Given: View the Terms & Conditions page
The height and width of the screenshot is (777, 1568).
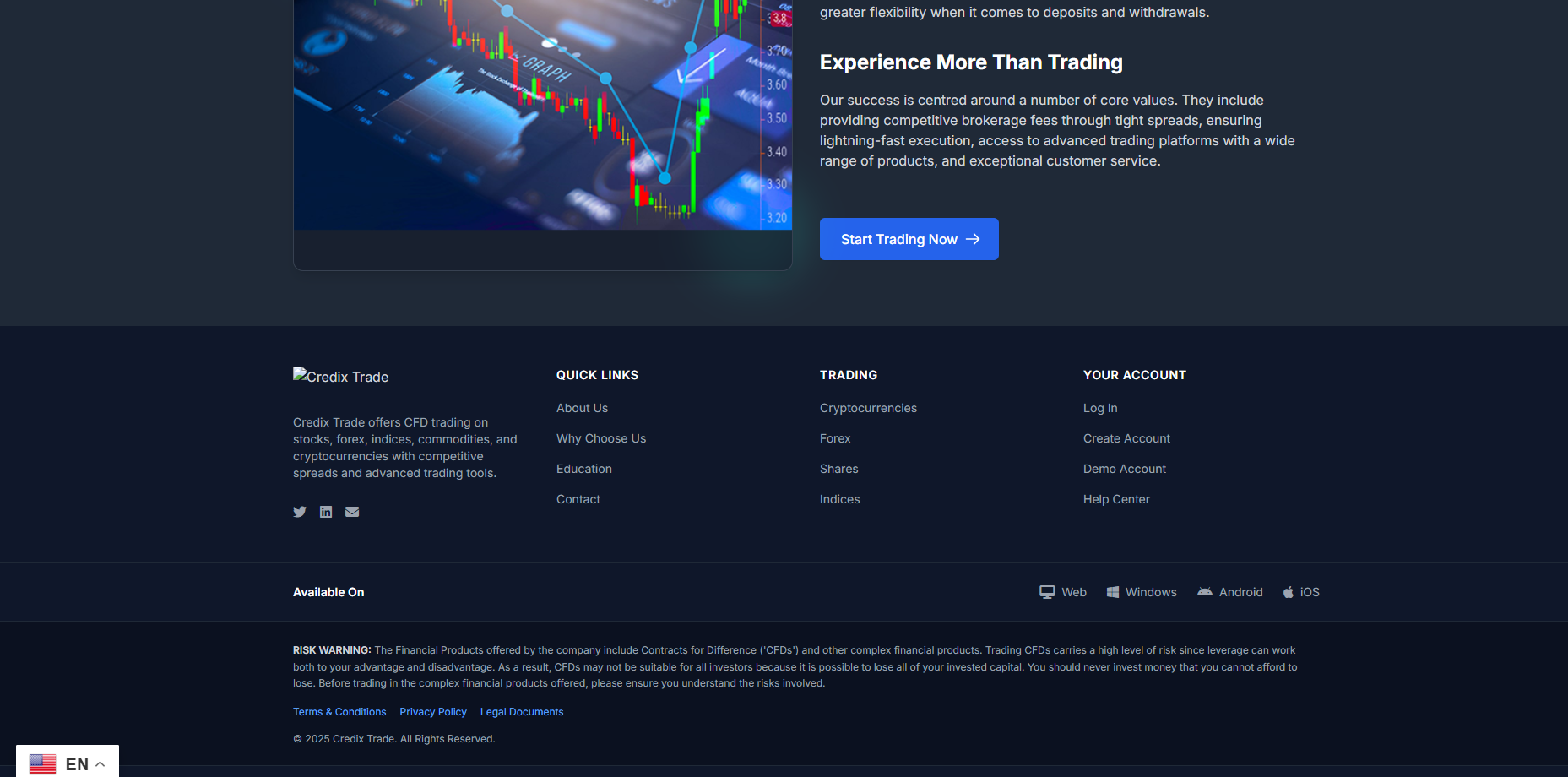Looking at the screenshot, I should click(339, 712).
